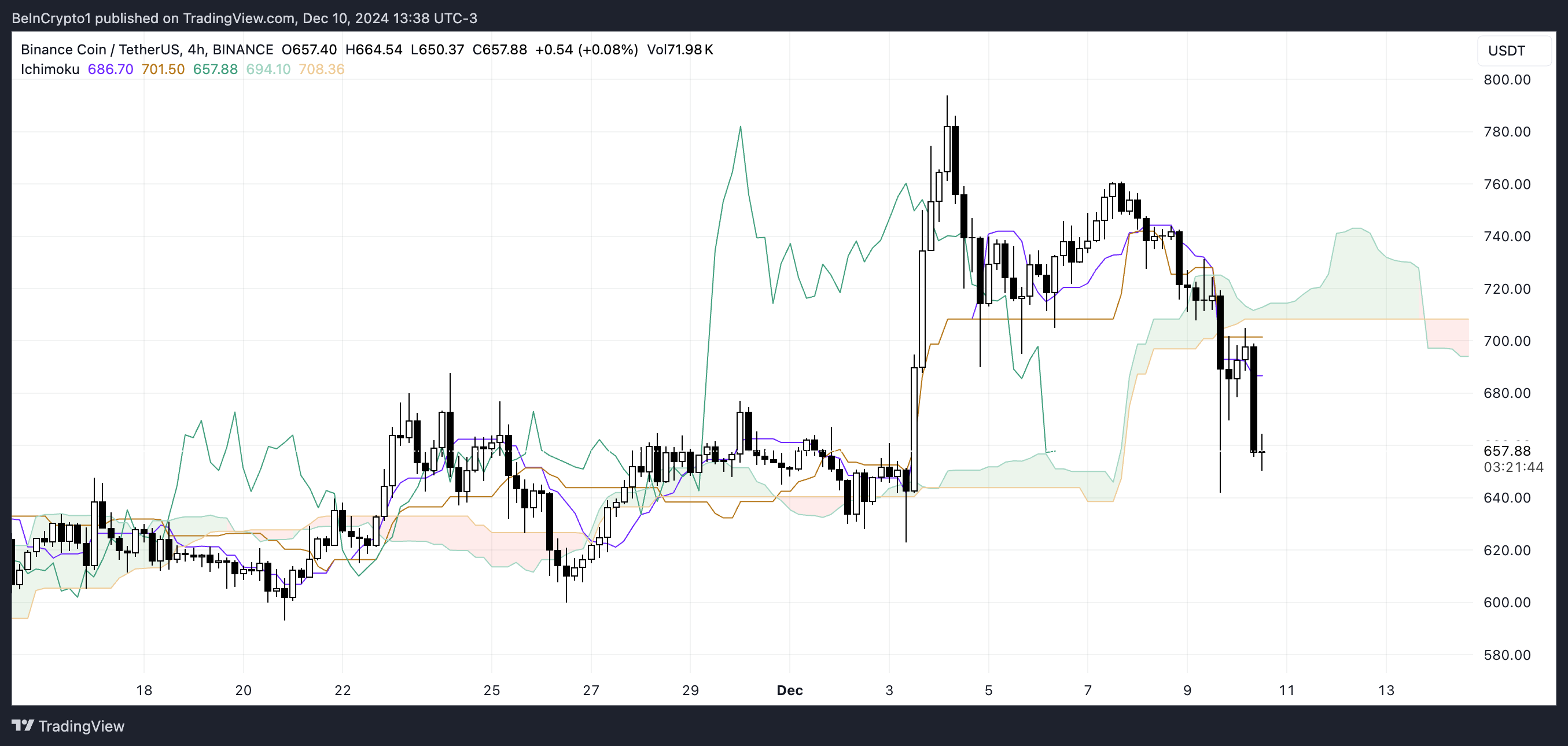
Task: Click the Vol 71.98 K volume readout
Action: click(x=679, y=50)
